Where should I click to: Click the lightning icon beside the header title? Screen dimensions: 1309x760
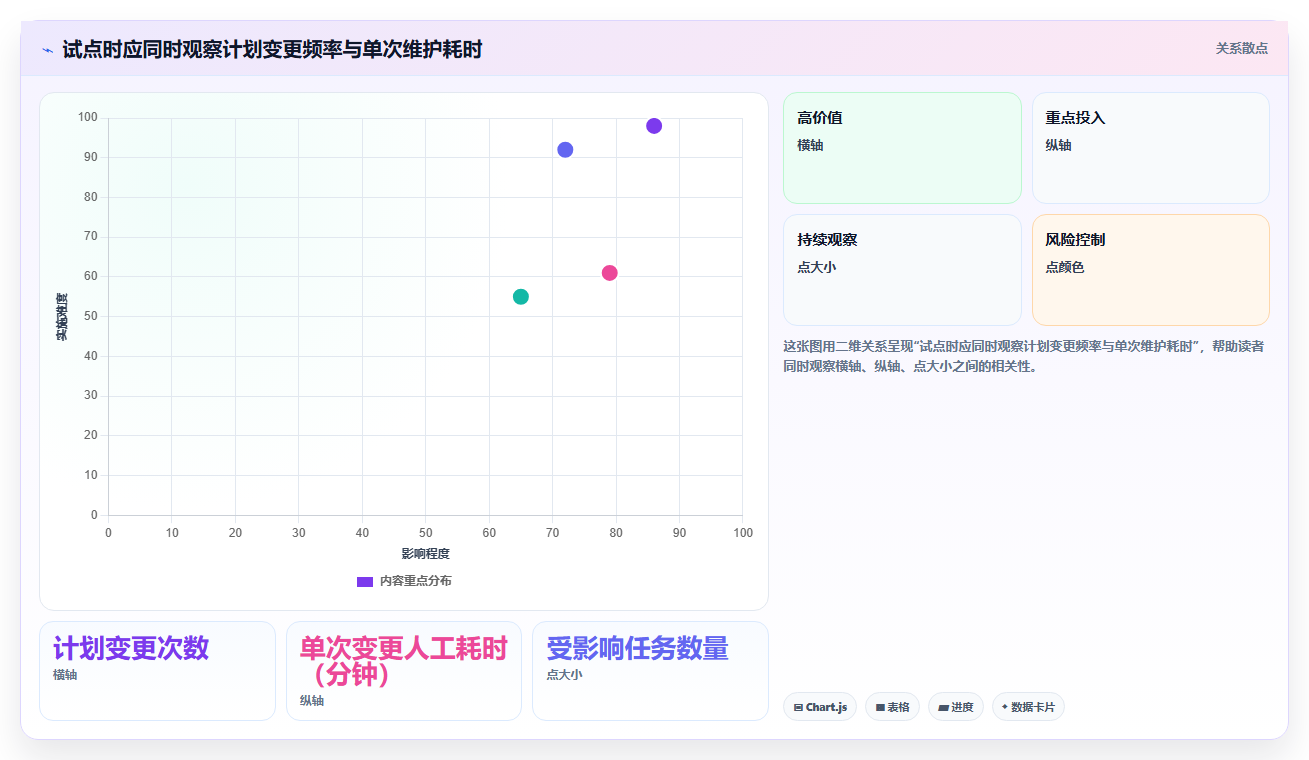click(x=48, y=49)
